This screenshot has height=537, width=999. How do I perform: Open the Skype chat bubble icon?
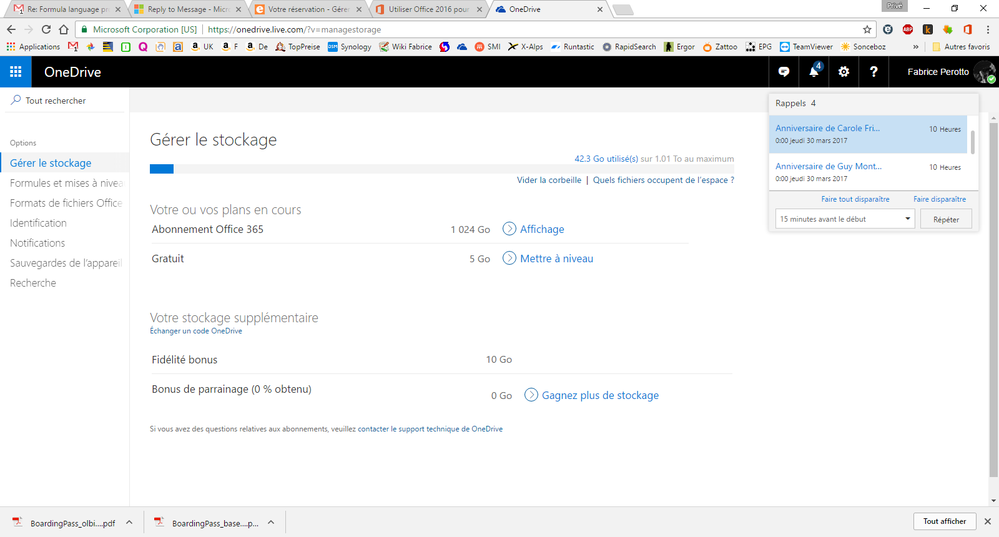(x=784, y=72)
